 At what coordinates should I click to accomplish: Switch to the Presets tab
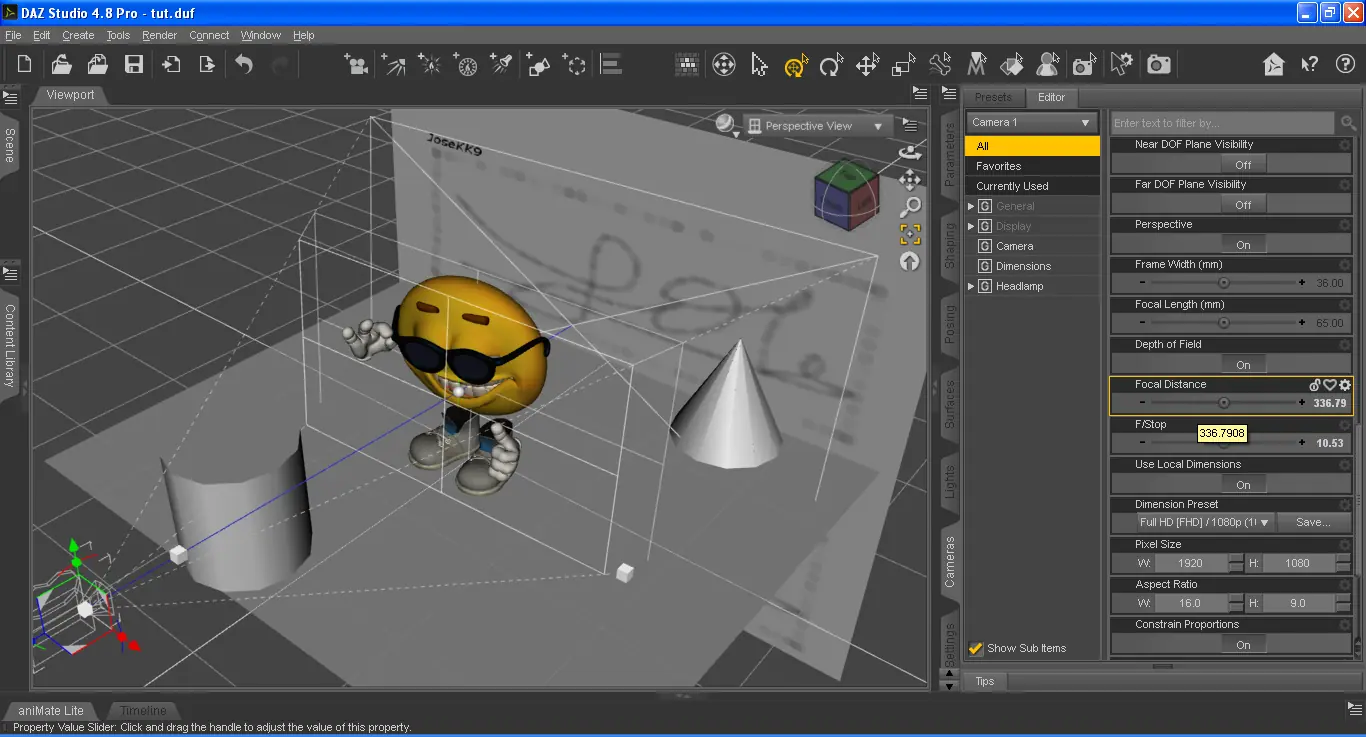[994, 97]
